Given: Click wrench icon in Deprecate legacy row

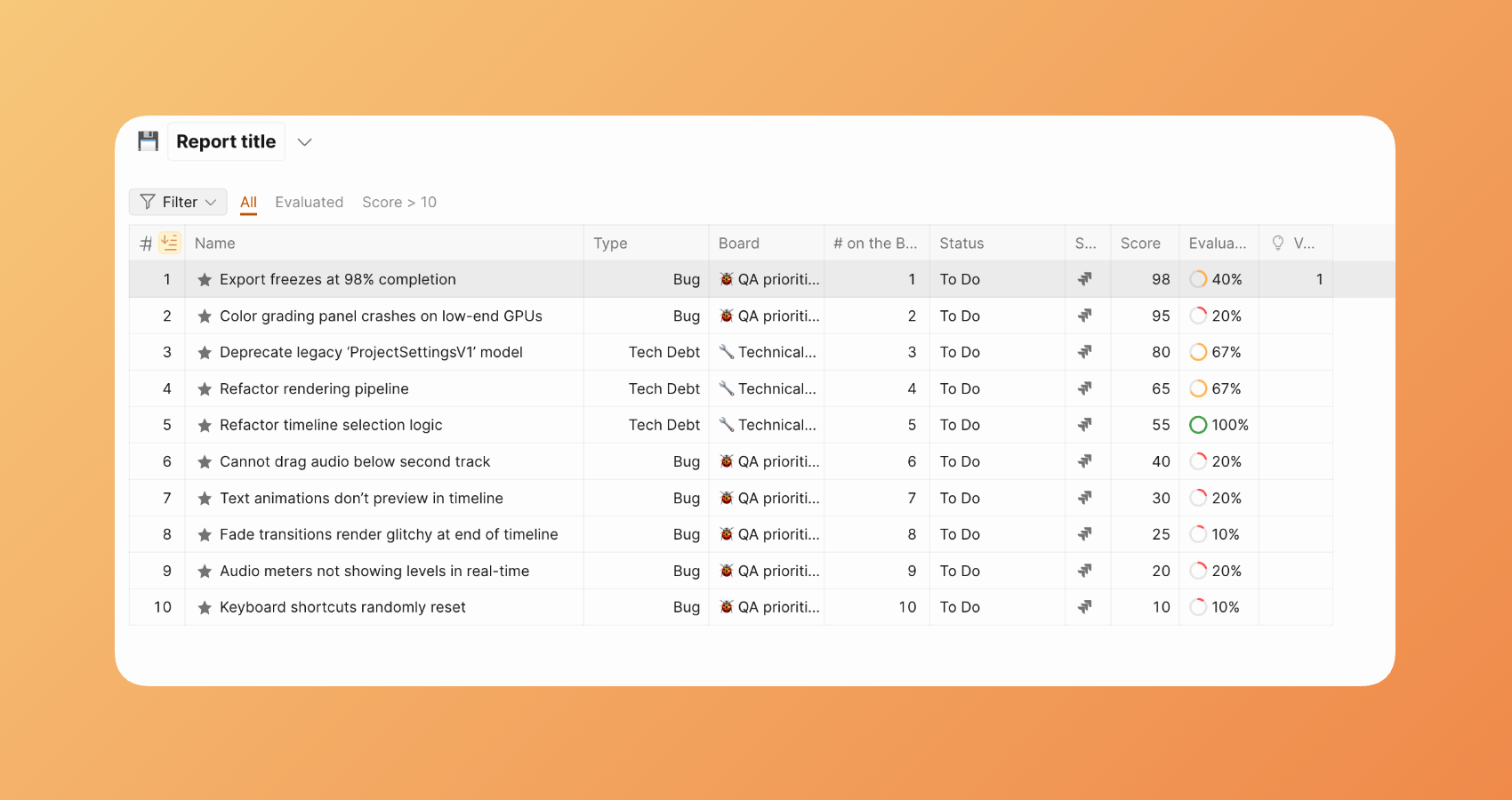Looking at the screenshot, I should (727, 352).
